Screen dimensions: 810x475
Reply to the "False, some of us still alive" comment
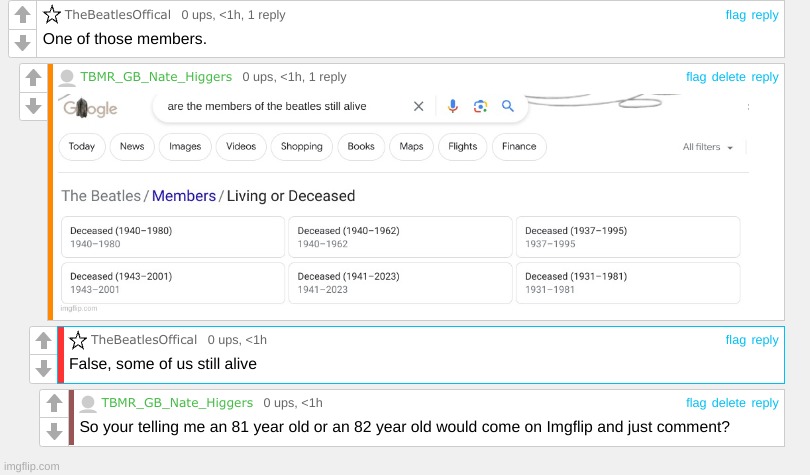[x=765, y=340]
